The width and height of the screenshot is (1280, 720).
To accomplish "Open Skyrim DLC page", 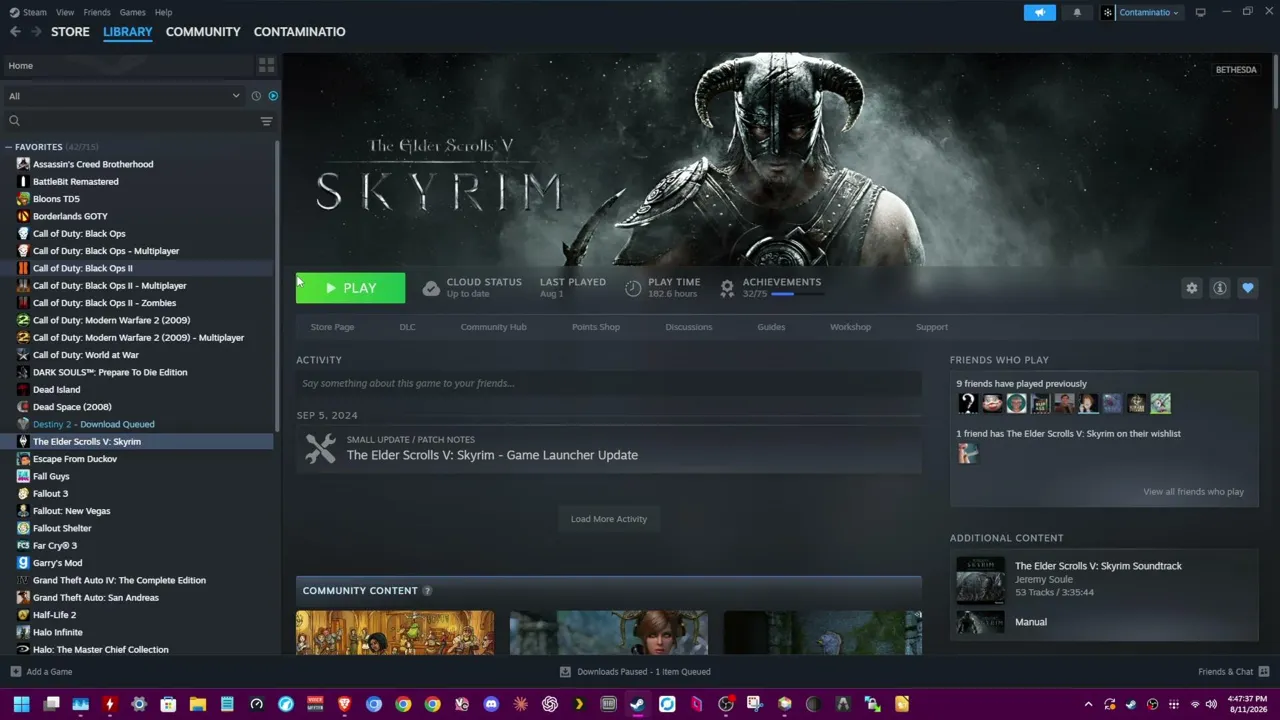I will [407, 327].
